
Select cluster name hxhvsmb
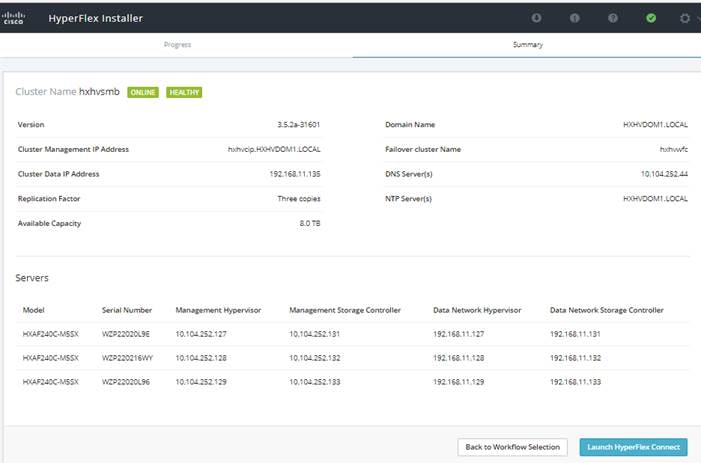pyautogui.click(x=99, y=92)
